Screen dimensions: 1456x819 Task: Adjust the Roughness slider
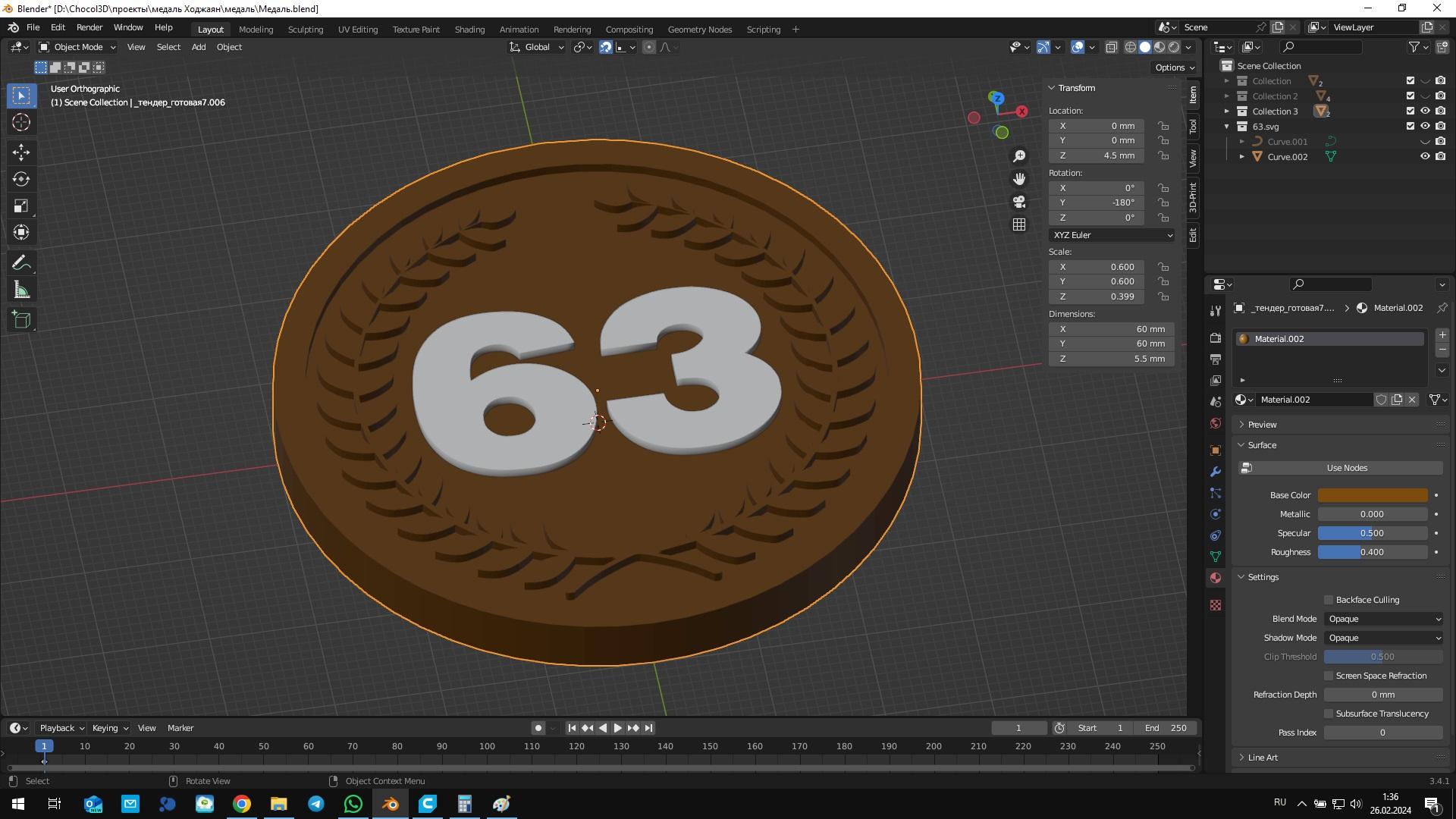[x=1373, y=552]
